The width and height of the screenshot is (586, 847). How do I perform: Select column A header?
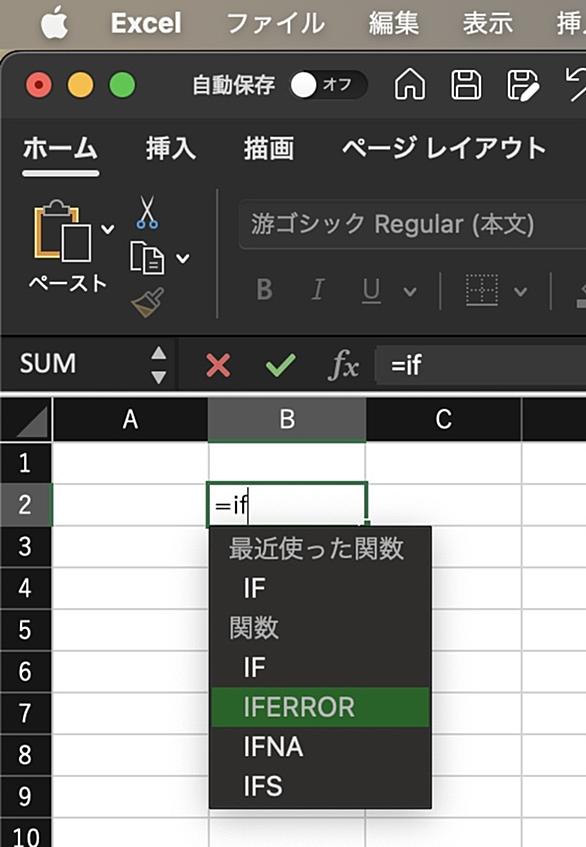(130, 420)
